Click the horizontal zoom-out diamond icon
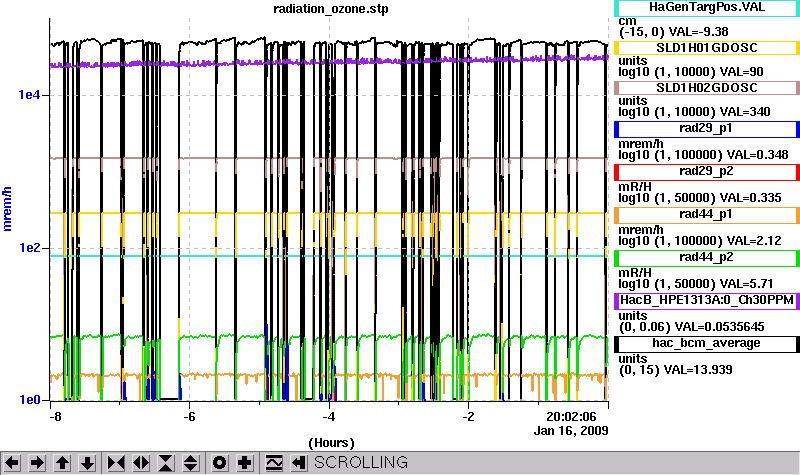800x475 pixels. pos(141,463)
